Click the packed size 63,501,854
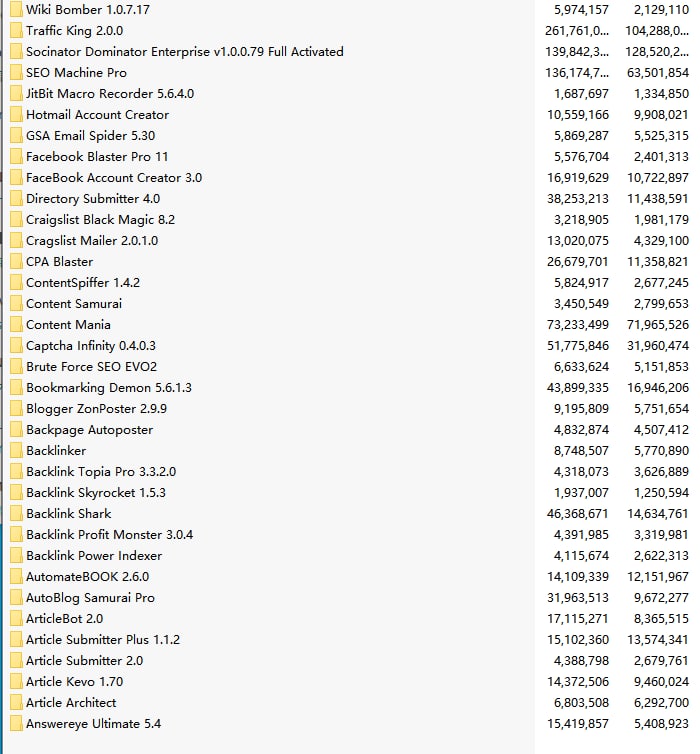 click(x=658, y=73)
